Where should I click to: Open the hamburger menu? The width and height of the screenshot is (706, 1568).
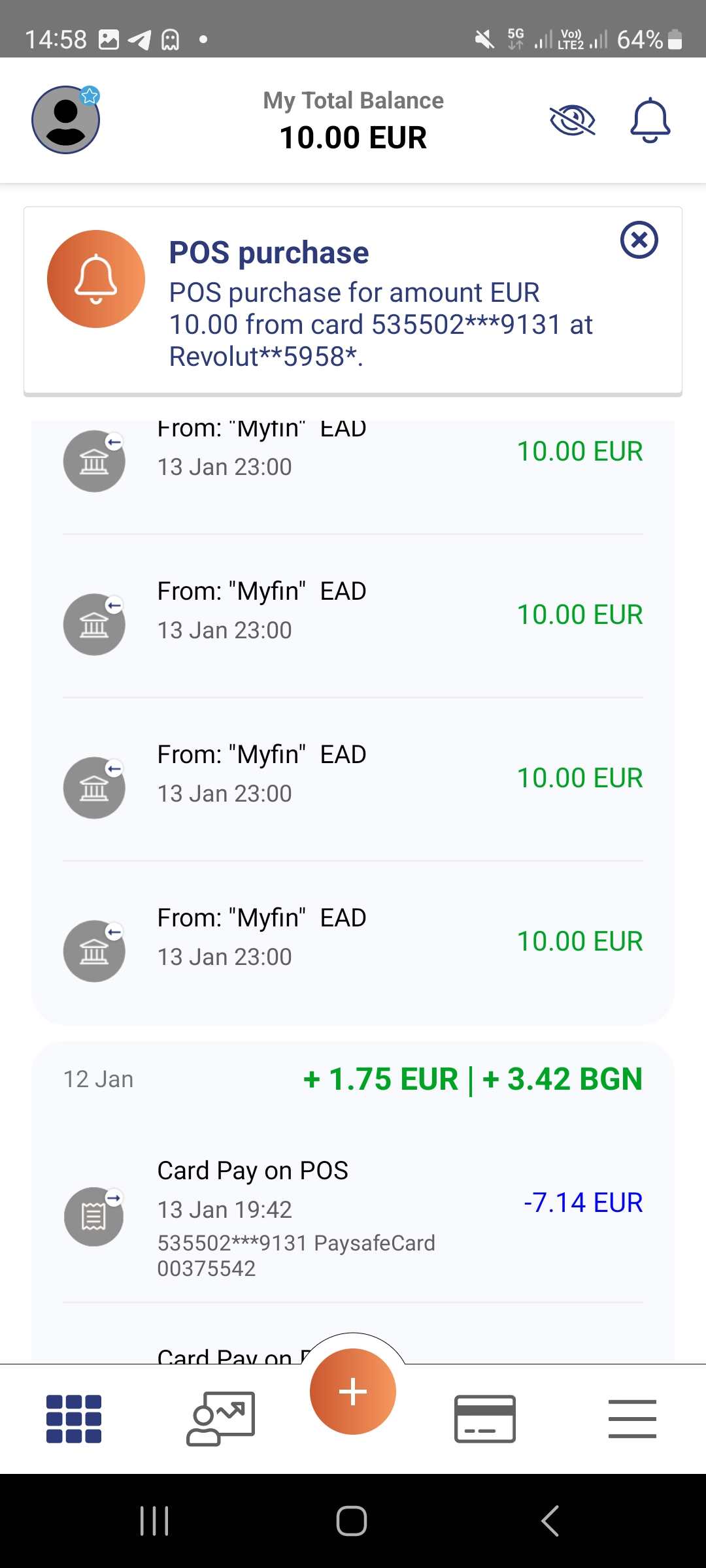[x=632, y=1418]
